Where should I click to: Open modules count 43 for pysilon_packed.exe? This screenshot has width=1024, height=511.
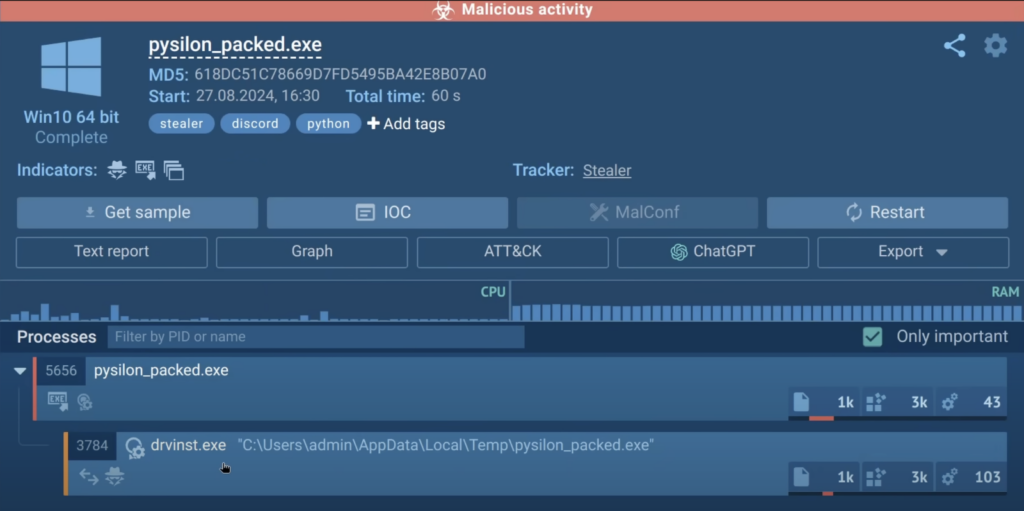click(971, 403)
